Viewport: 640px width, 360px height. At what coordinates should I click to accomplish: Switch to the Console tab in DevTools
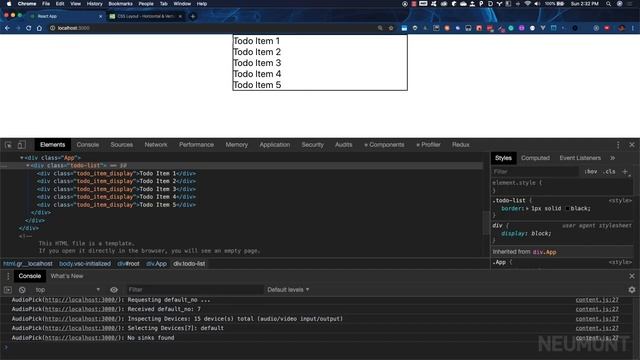coord(88,145)
